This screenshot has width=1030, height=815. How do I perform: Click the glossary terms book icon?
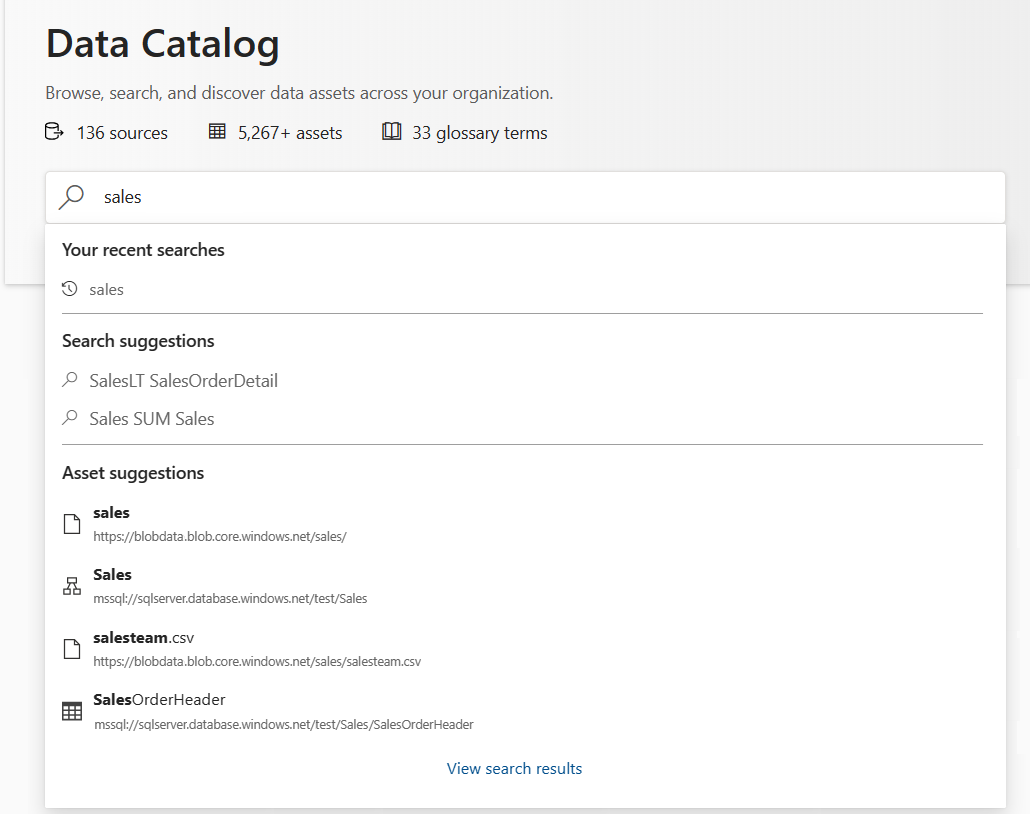[392, 132]
